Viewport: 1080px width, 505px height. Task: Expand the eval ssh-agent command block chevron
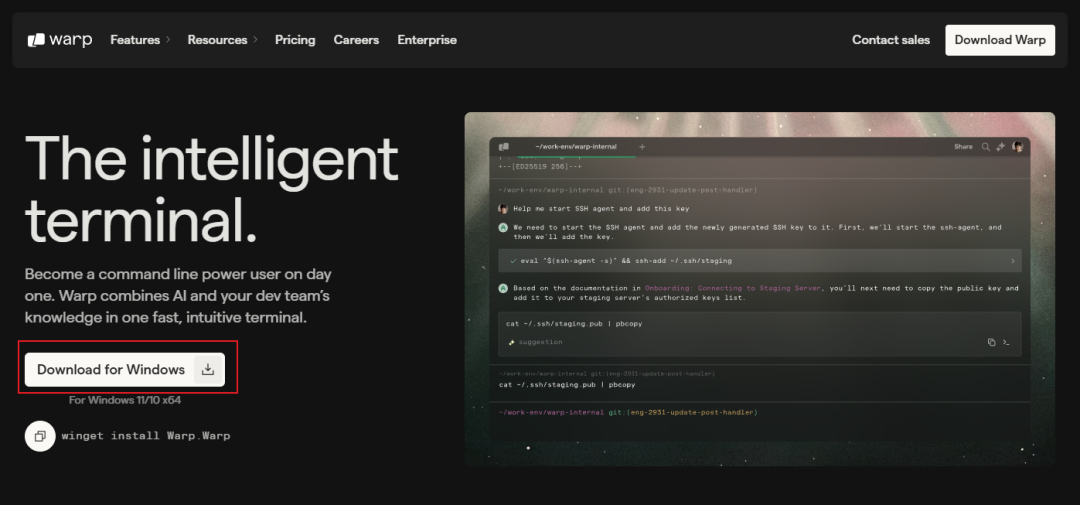point(1012,261)
